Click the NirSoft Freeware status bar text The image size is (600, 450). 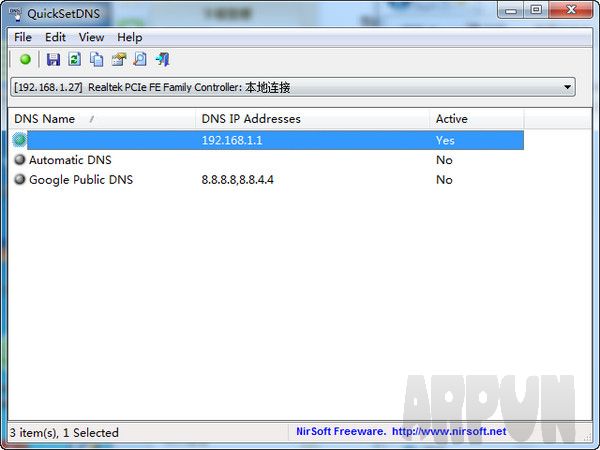click(341, 431)
